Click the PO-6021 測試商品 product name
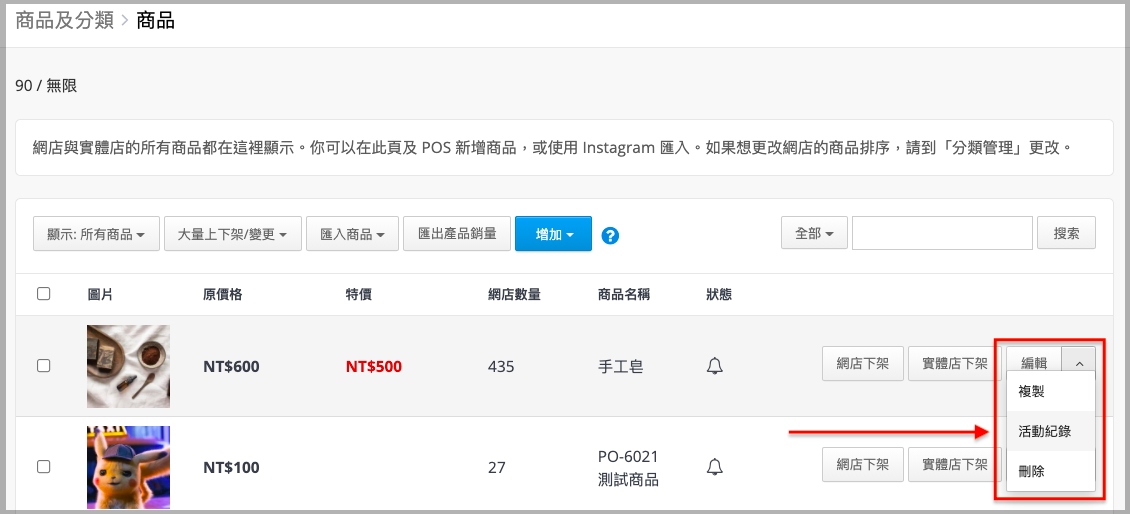 coord(628,468)
